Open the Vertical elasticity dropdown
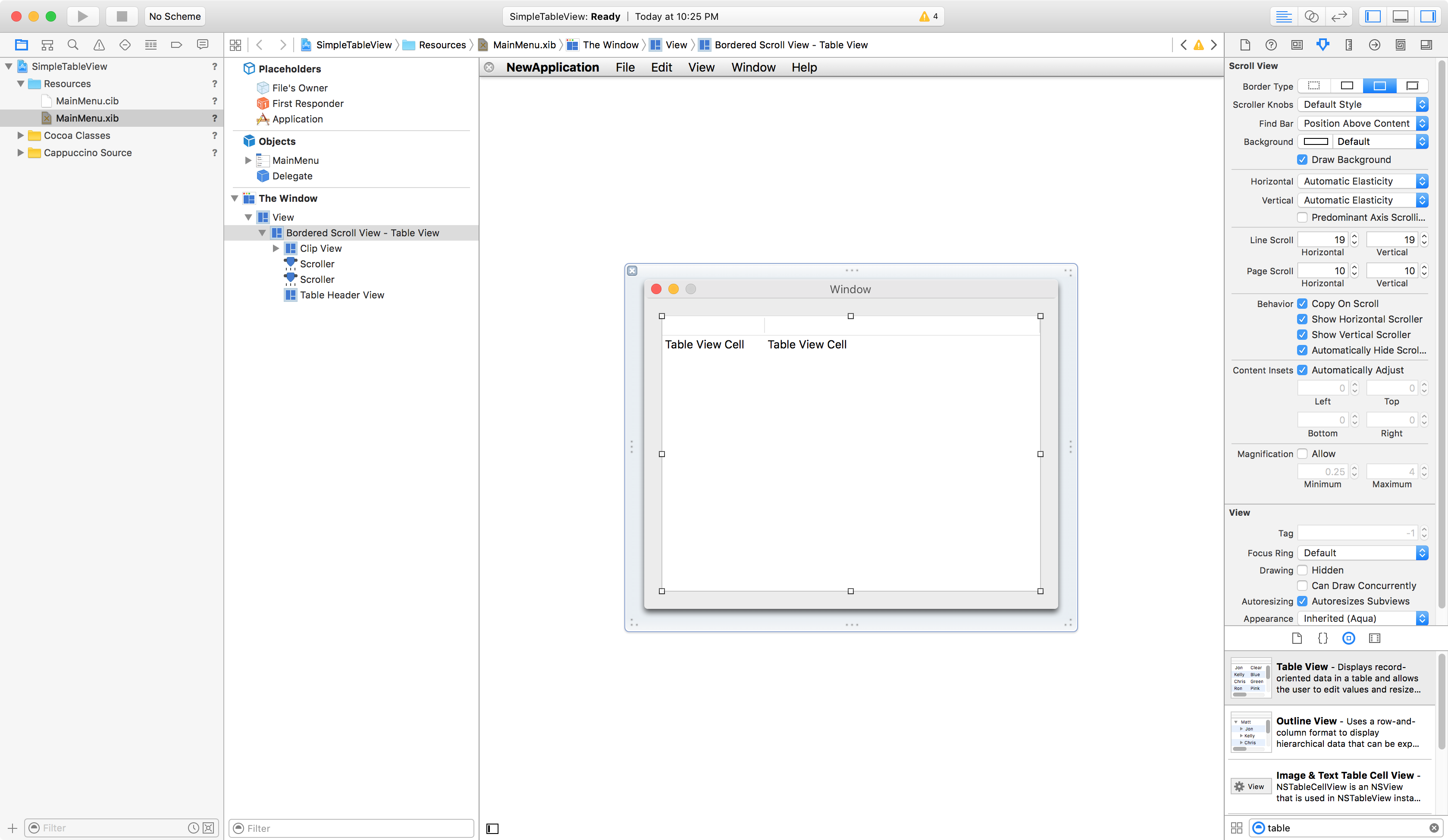1448x840 pixels. coord(1363,200)
